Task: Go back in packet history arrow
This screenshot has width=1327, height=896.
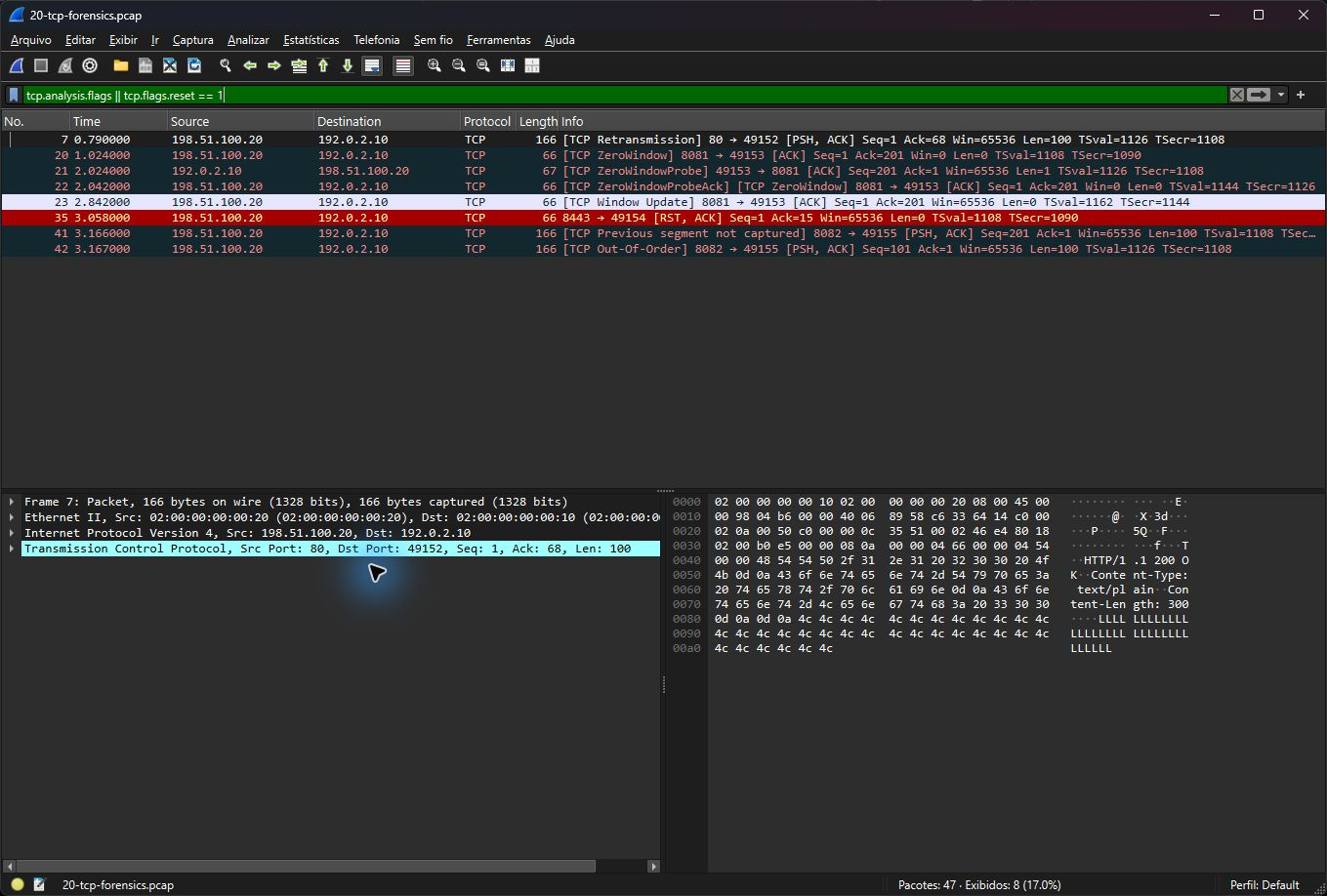Action: pyautogui.click(x=250, y=65)
